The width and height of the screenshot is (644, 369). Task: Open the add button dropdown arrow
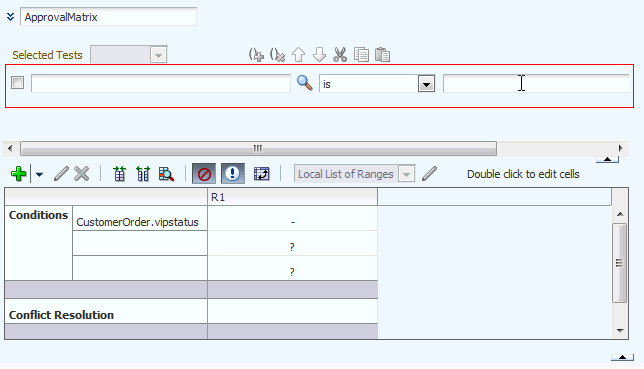pos(39,174)
